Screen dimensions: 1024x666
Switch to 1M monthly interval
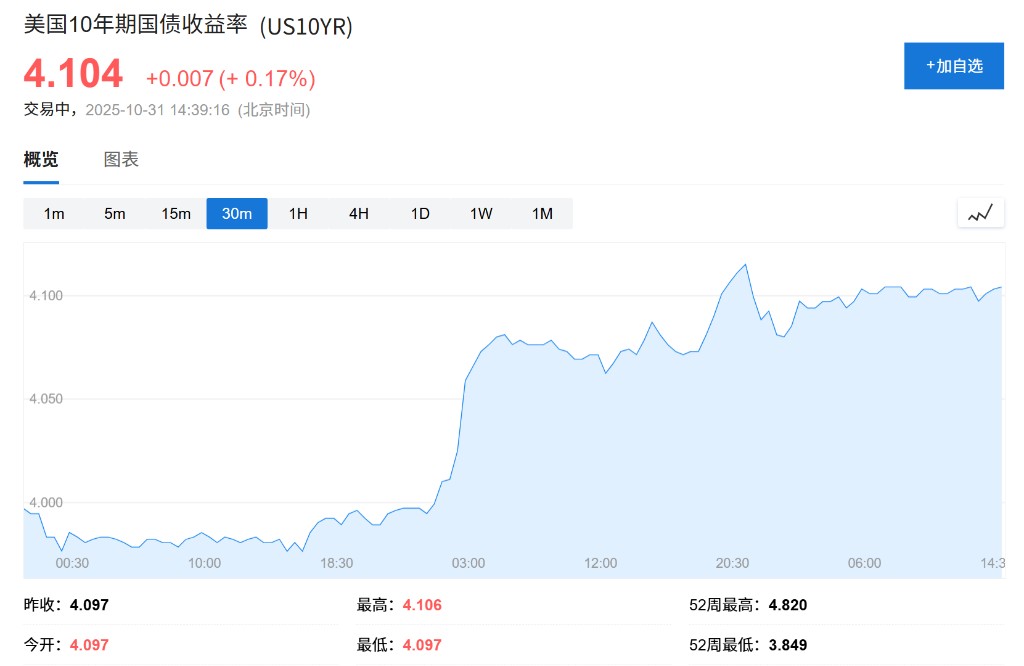pos(542,214)
